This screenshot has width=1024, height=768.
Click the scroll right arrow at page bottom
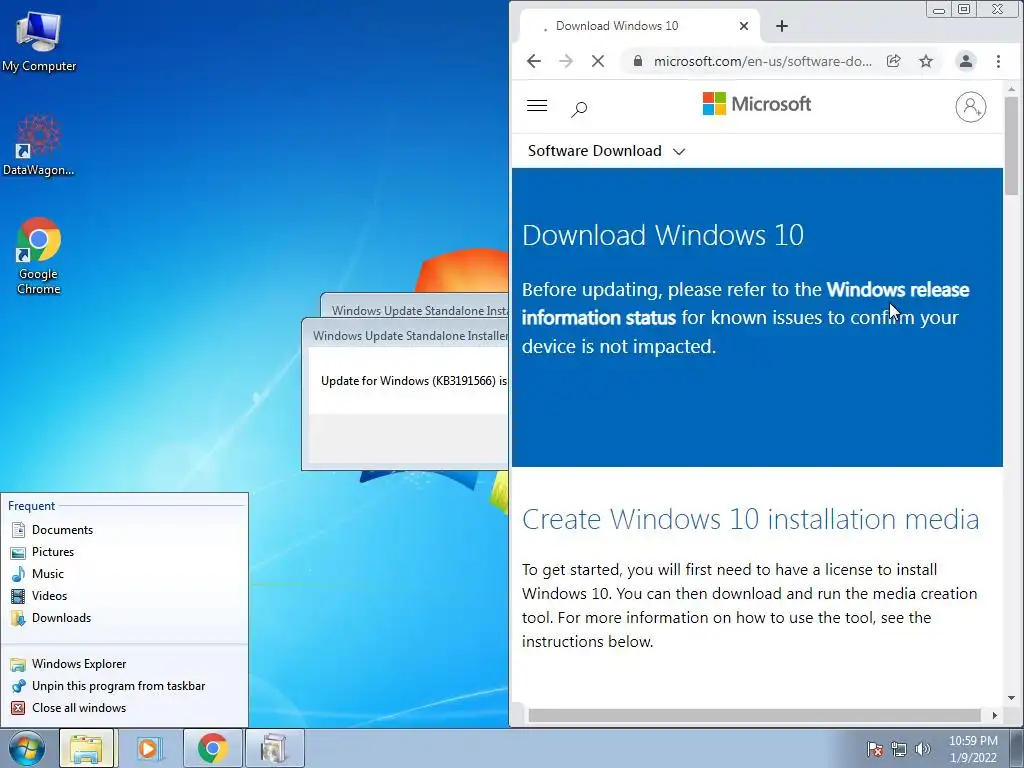995,715
